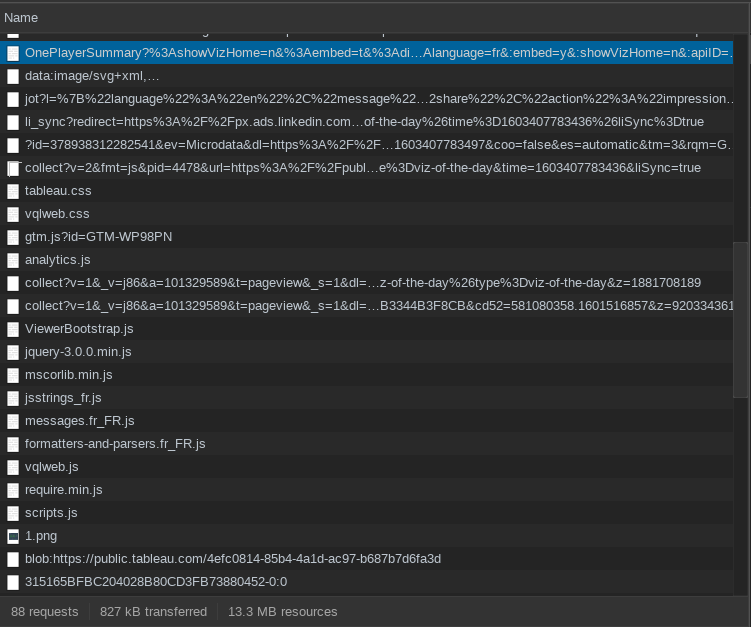Select the ?id=378938312282541 request row
The width and height of the screenshot is (751, 627).
pos(366,145)
